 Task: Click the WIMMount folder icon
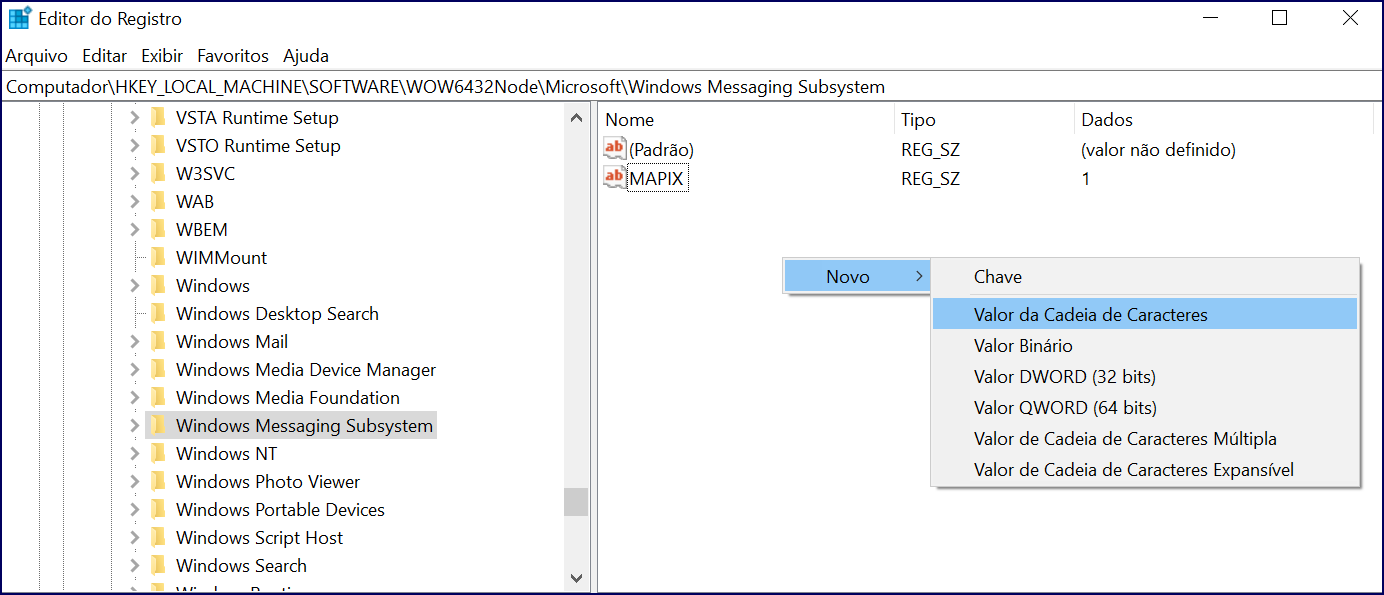158,258
